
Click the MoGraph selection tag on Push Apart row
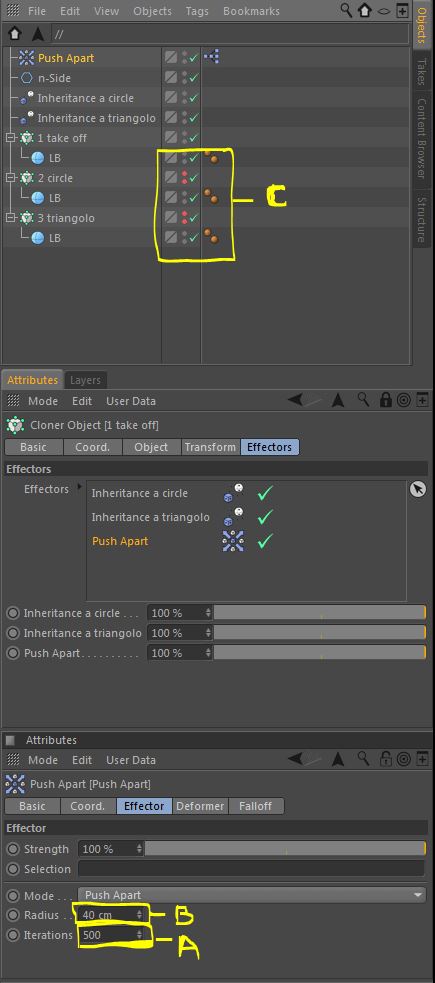[x=211, y=58]
